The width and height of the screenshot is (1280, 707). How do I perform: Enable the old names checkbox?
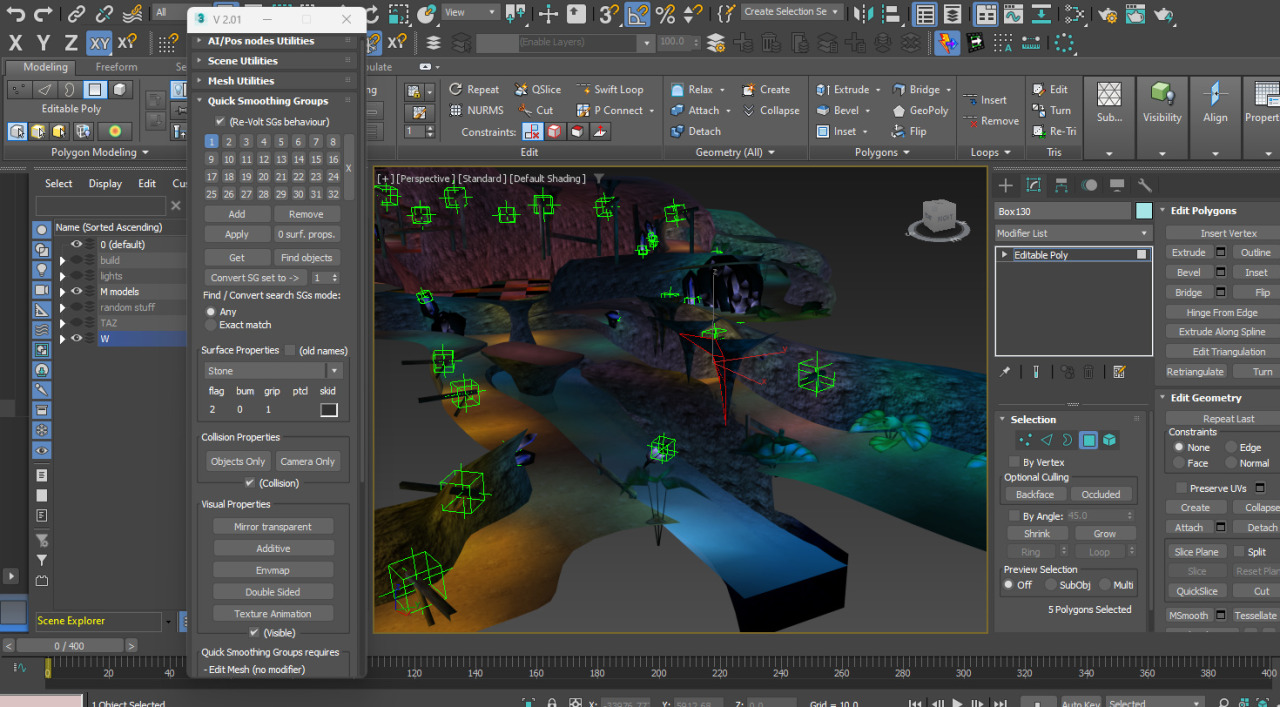290,350
